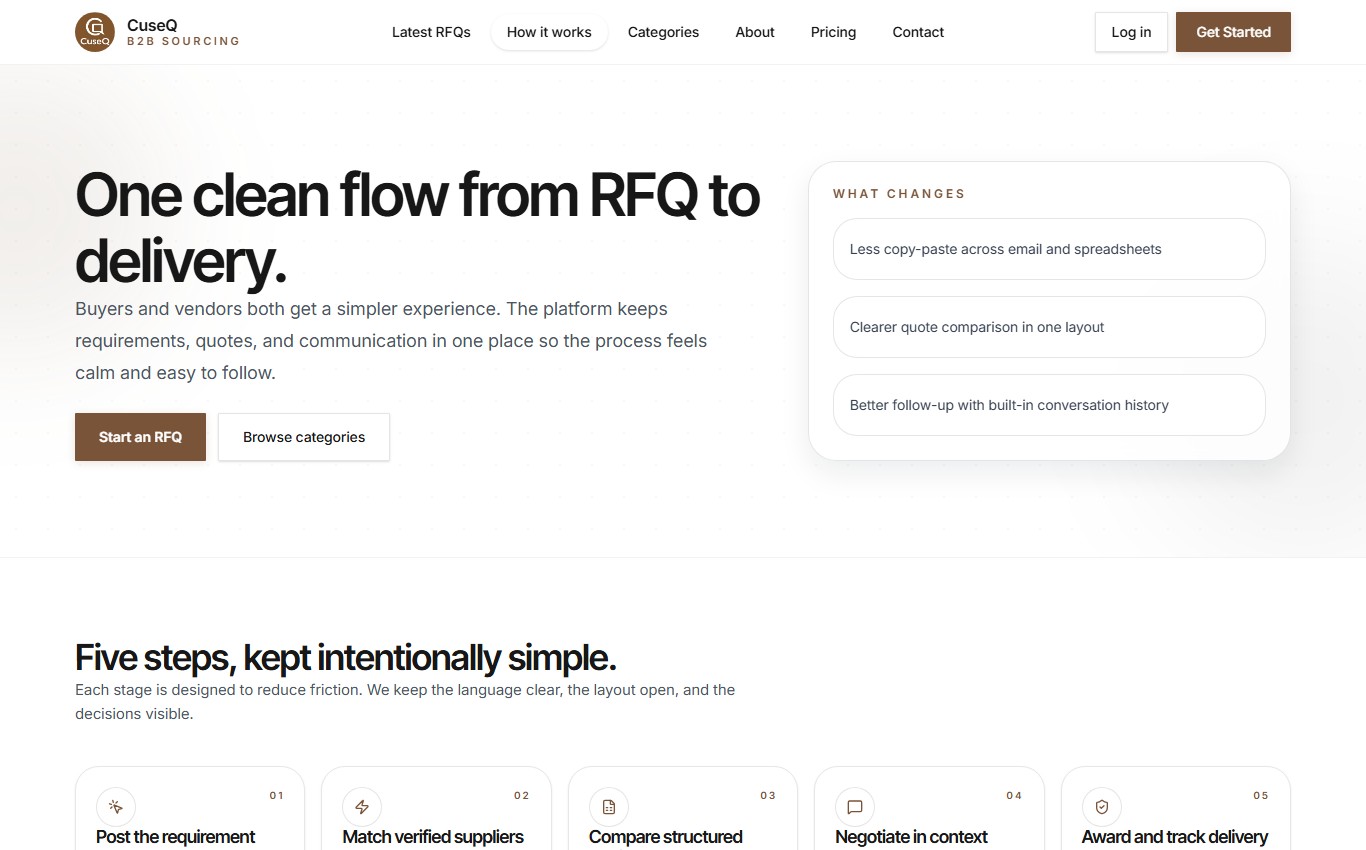Navigate to the Contact page
This screenshot has width=1366, height=850.
[918, 32]
